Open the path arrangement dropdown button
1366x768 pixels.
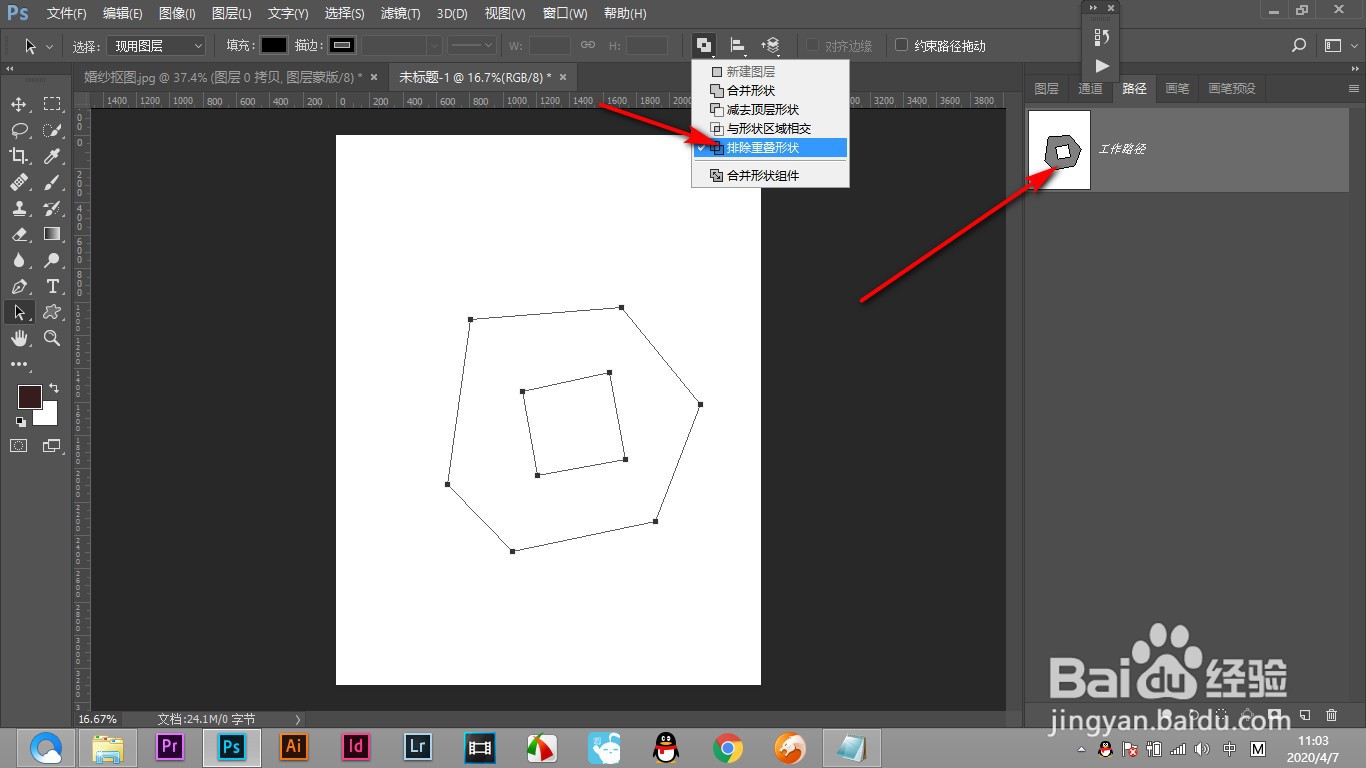(770, 45)
